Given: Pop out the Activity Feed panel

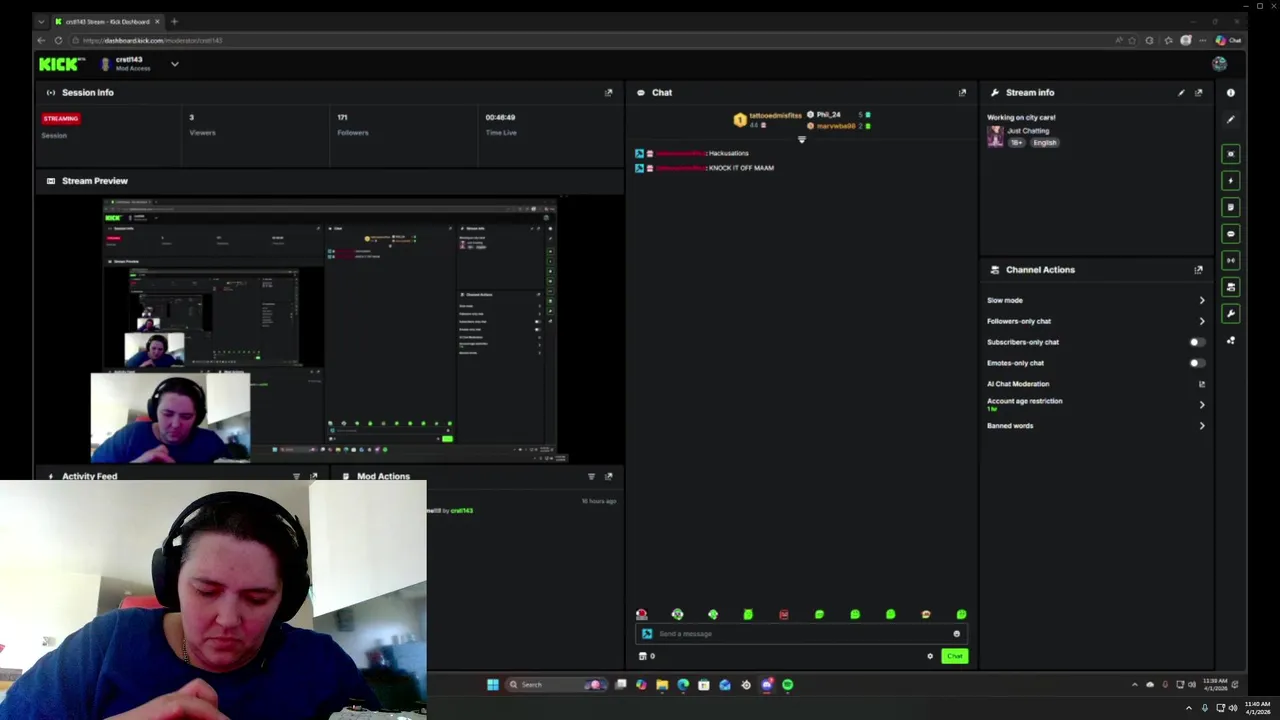Looking at the screenshot, I should [x=313, y=477].
